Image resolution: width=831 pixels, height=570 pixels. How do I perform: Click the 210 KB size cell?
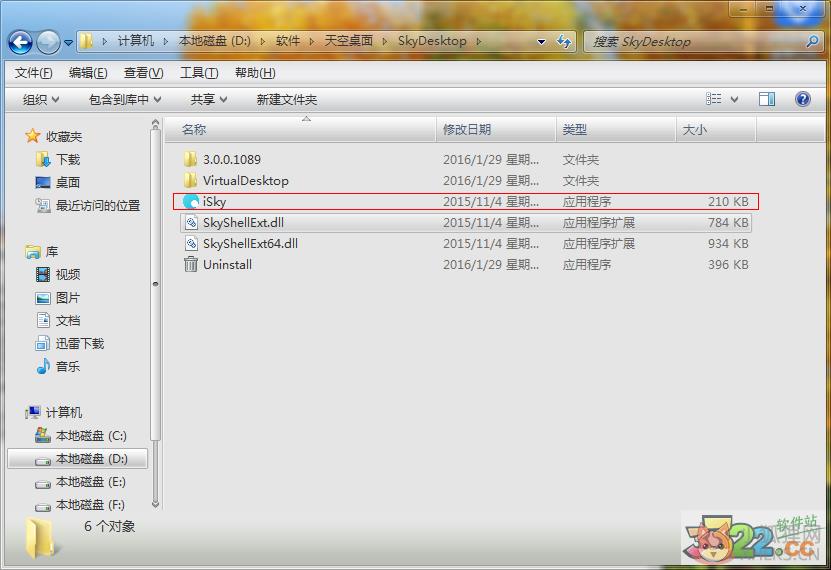[728, 201]
